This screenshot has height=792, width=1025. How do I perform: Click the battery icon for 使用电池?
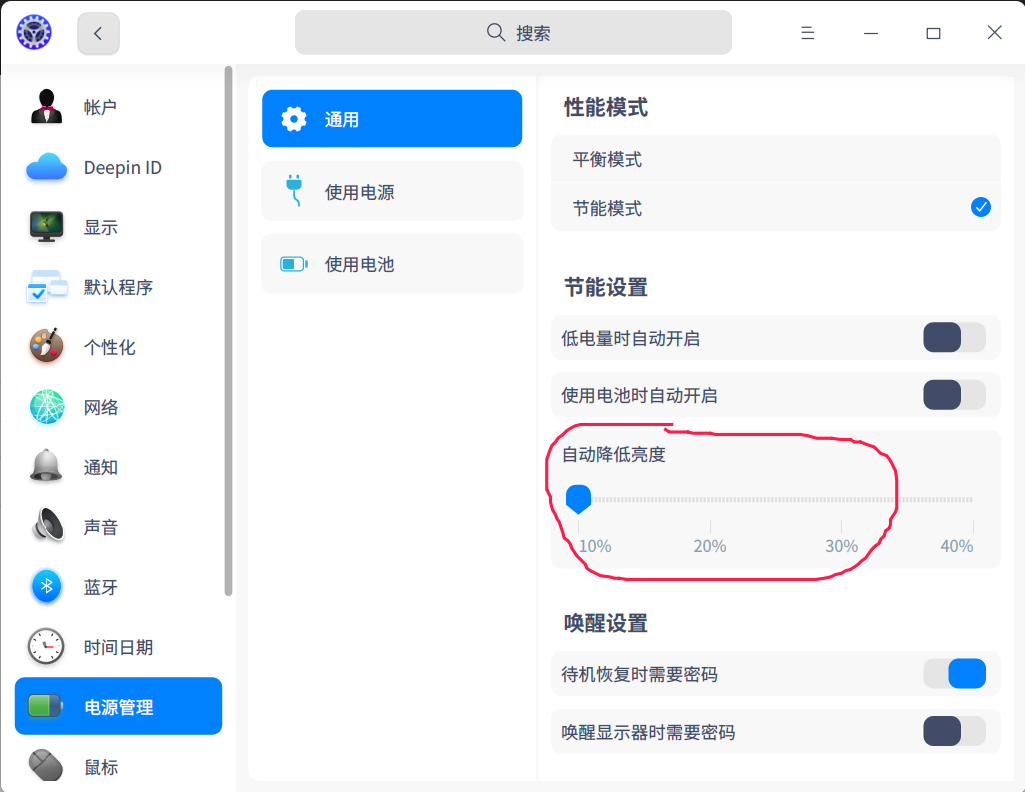[x=294, y=264]
